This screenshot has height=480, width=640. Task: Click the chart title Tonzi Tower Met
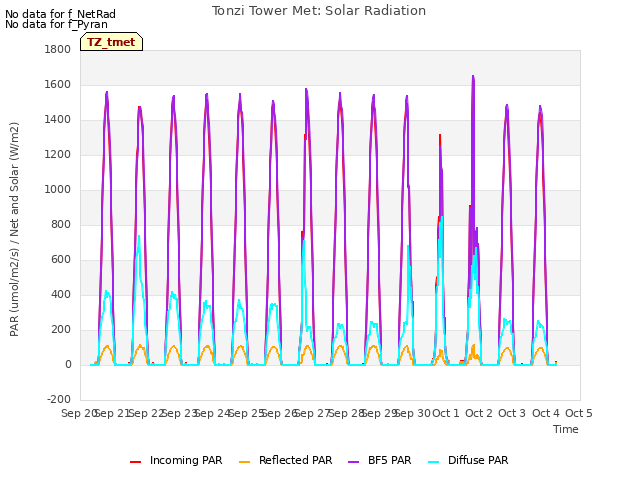coord(319,11)
